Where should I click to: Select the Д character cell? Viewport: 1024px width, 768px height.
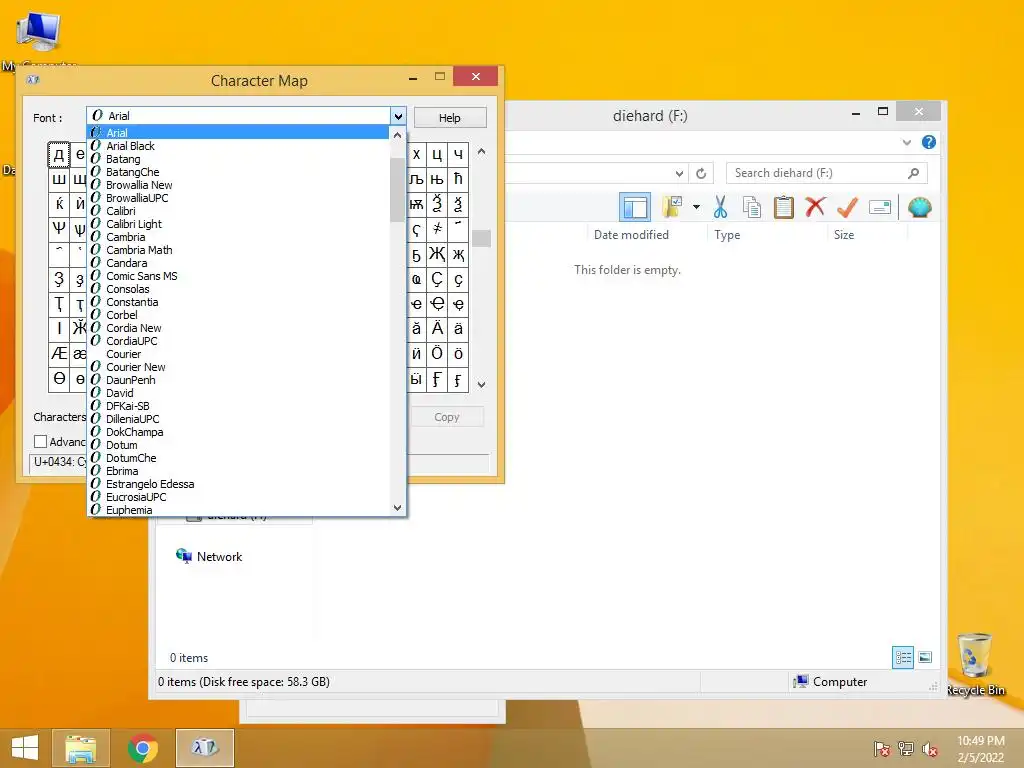[x=59, y=155]
